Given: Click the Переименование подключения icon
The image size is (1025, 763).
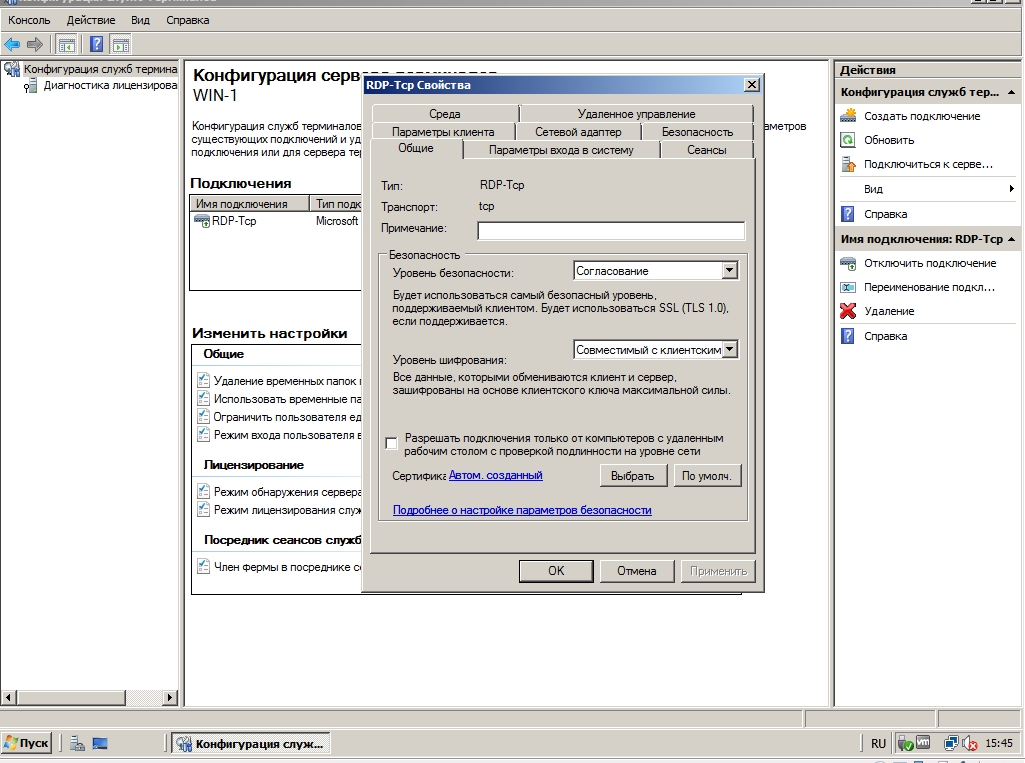Looking at the screenshot, I should point(848,287).
